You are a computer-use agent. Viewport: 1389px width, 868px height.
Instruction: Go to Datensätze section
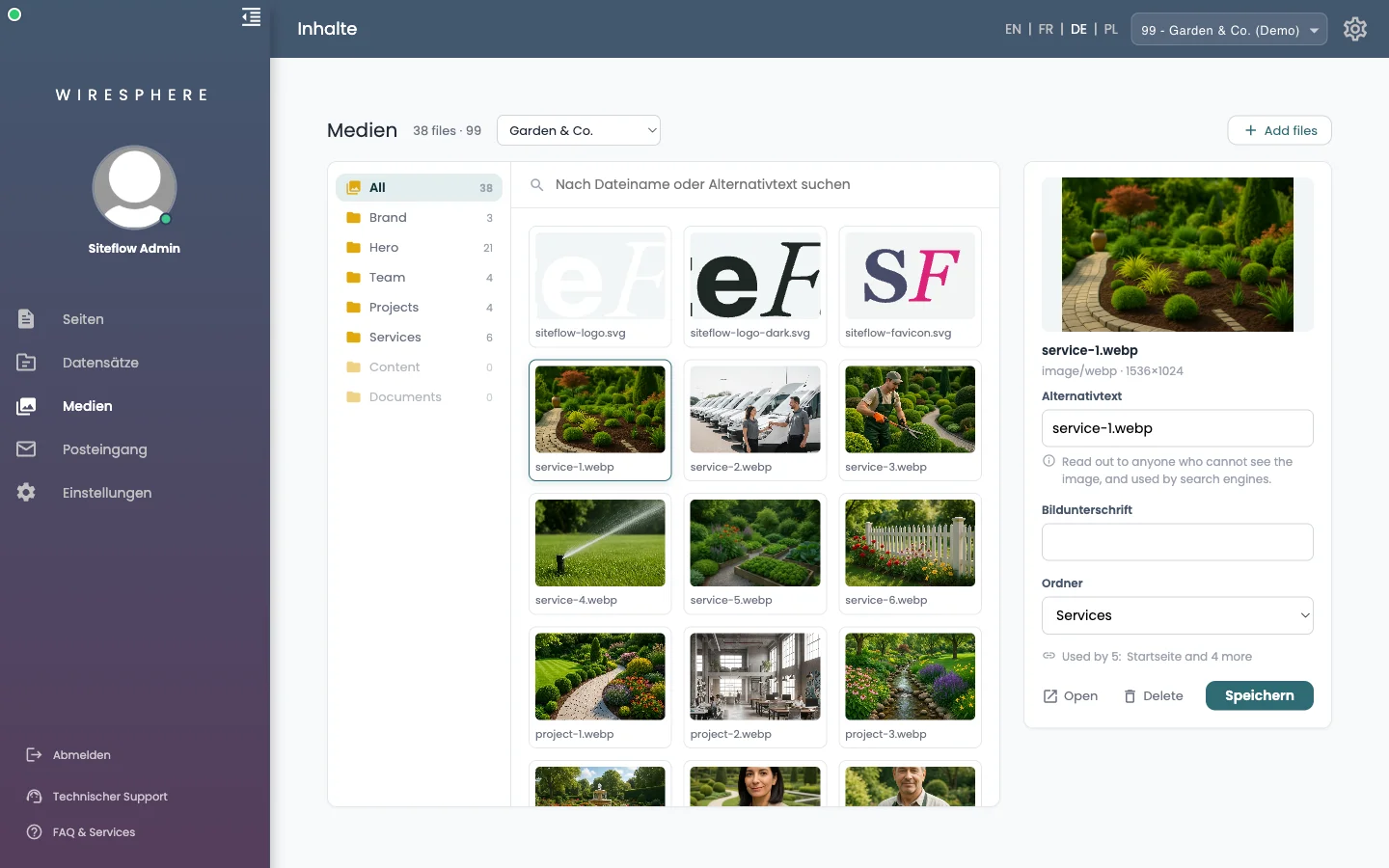pos(100,363)
